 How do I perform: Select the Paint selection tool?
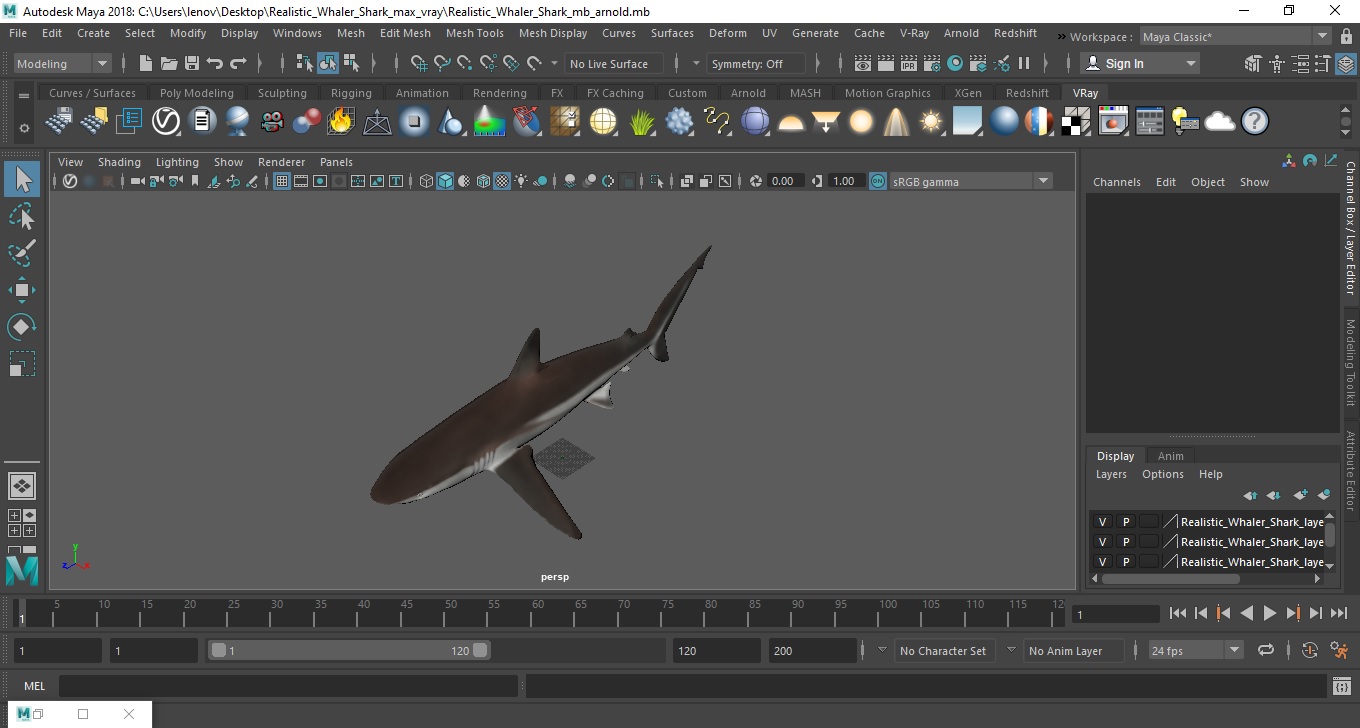(22, 253)
